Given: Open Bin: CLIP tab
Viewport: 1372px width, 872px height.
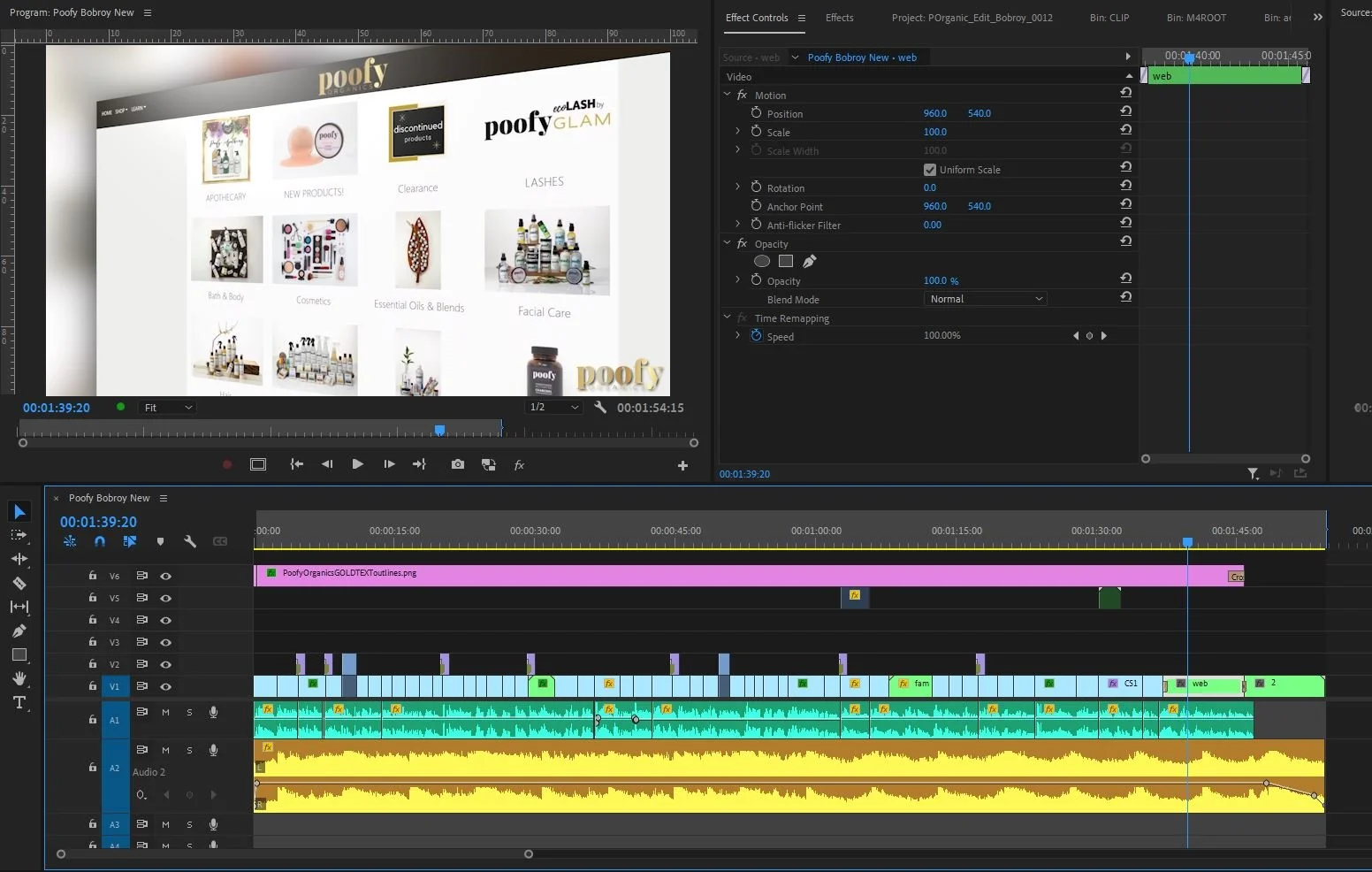Looking at the screenshot, I should (1109, 18).
